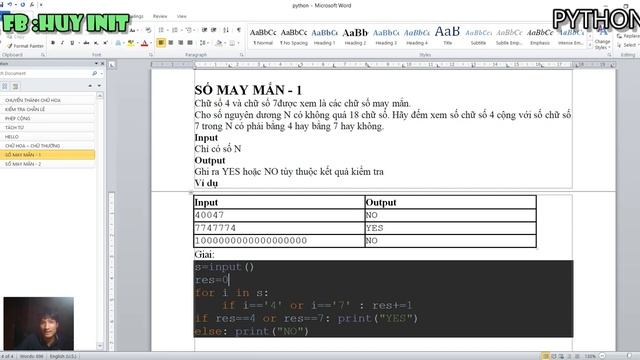
Task: Go to SỐ MAY MẮN - 2 heading
Action: click(47, 164)
